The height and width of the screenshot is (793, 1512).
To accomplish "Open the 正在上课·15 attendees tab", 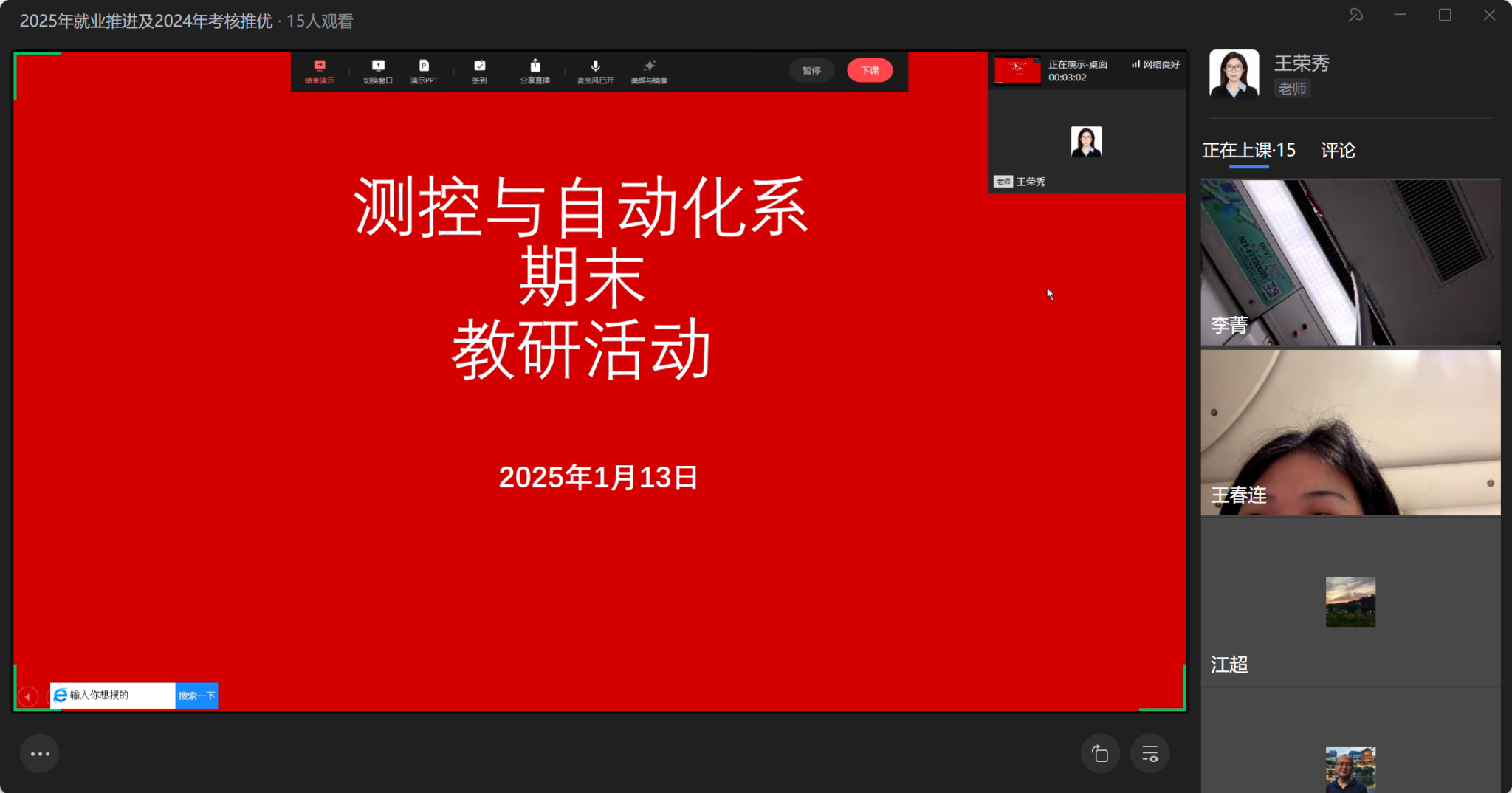I will coord(1248,151).
